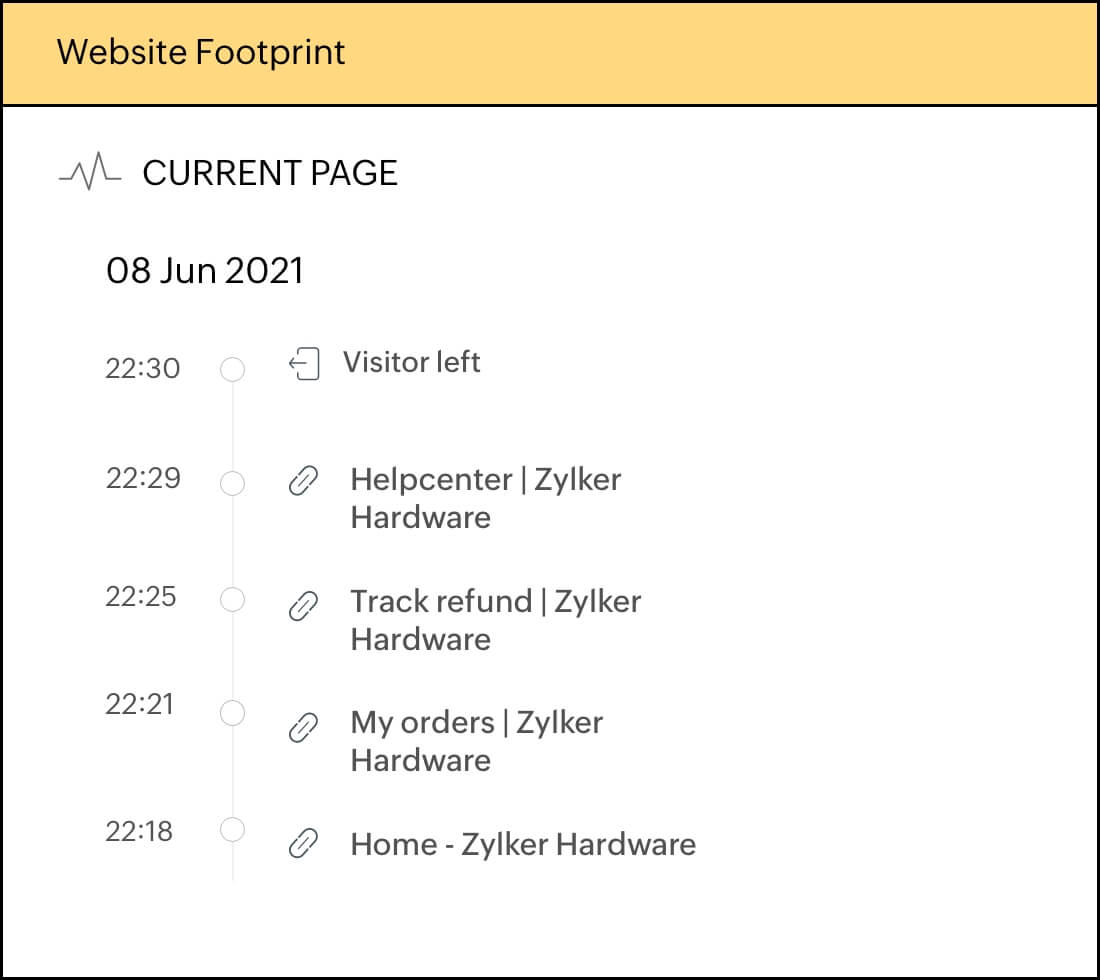
Task: Click the 08 Jun 2021 date label
Action: click(x=204, y=271)
